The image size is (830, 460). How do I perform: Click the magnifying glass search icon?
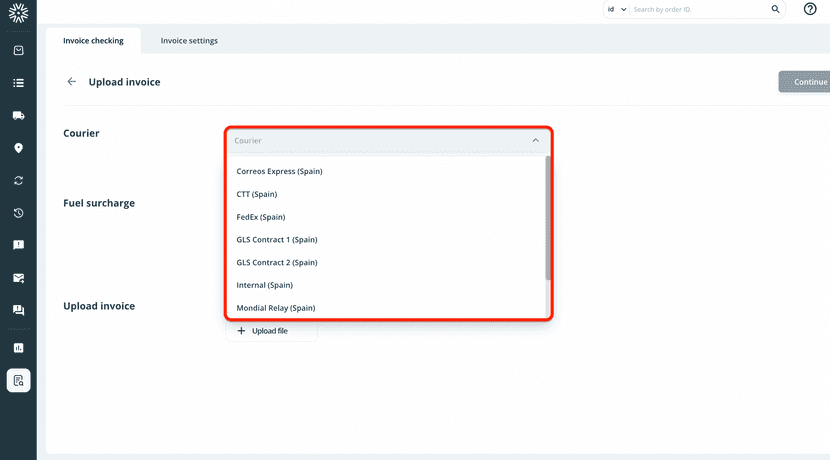pos(775,9)
